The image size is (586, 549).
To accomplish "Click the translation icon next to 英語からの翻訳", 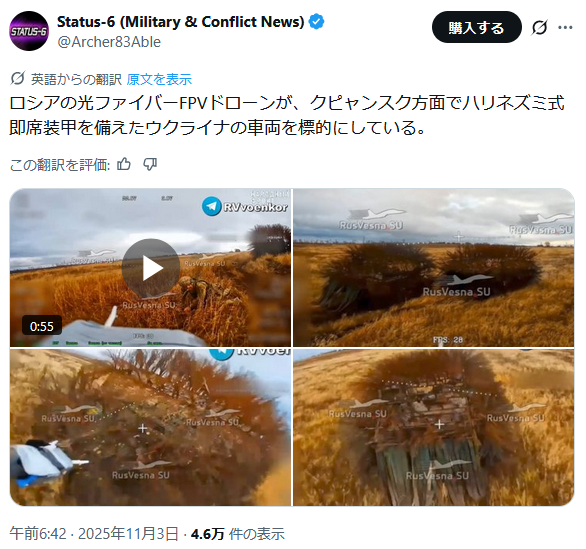I will [18, 78].
